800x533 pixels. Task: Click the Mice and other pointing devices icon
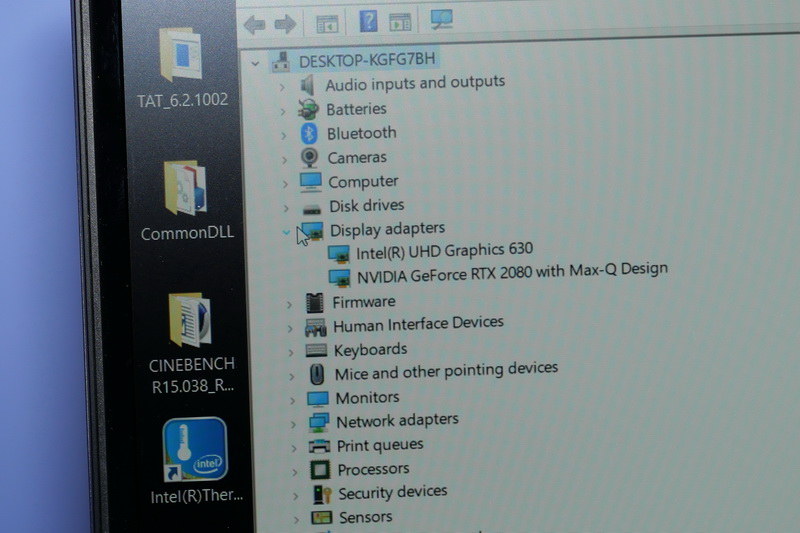[317, 375]
